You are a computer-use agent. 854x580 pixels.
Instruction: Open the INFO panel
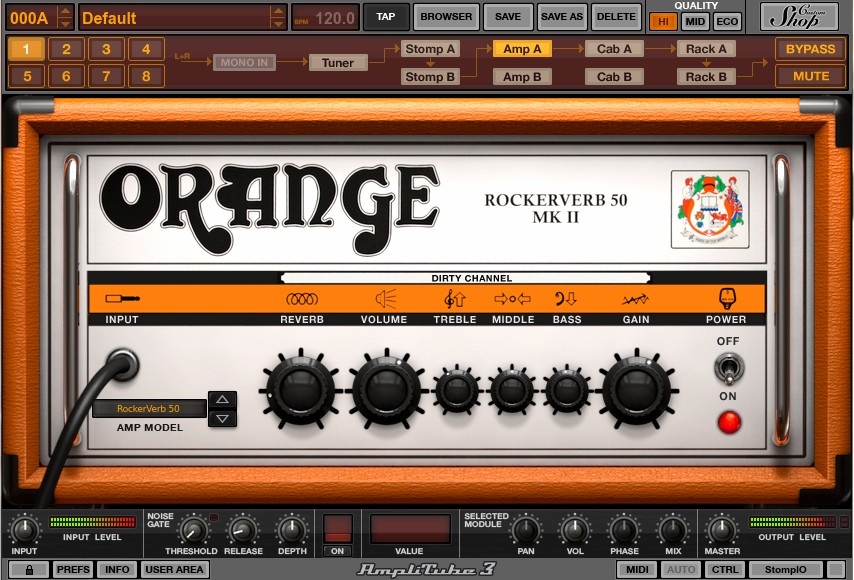coord(117,570)
